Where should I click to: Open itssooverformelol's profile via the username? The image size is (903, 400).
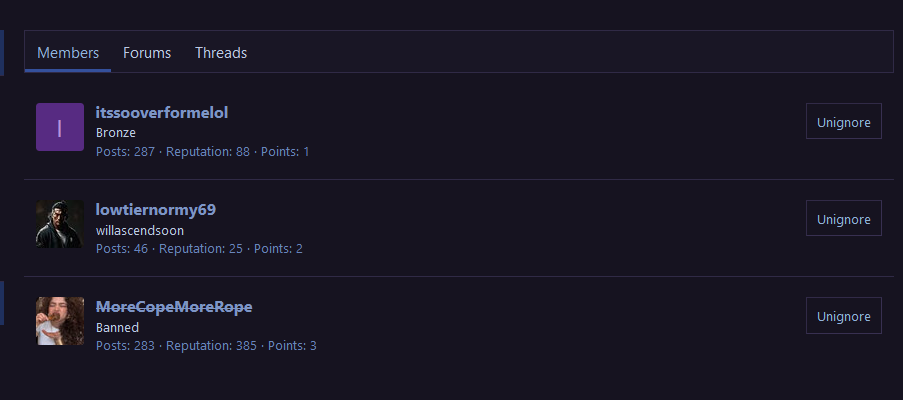(x=162, y=112)
